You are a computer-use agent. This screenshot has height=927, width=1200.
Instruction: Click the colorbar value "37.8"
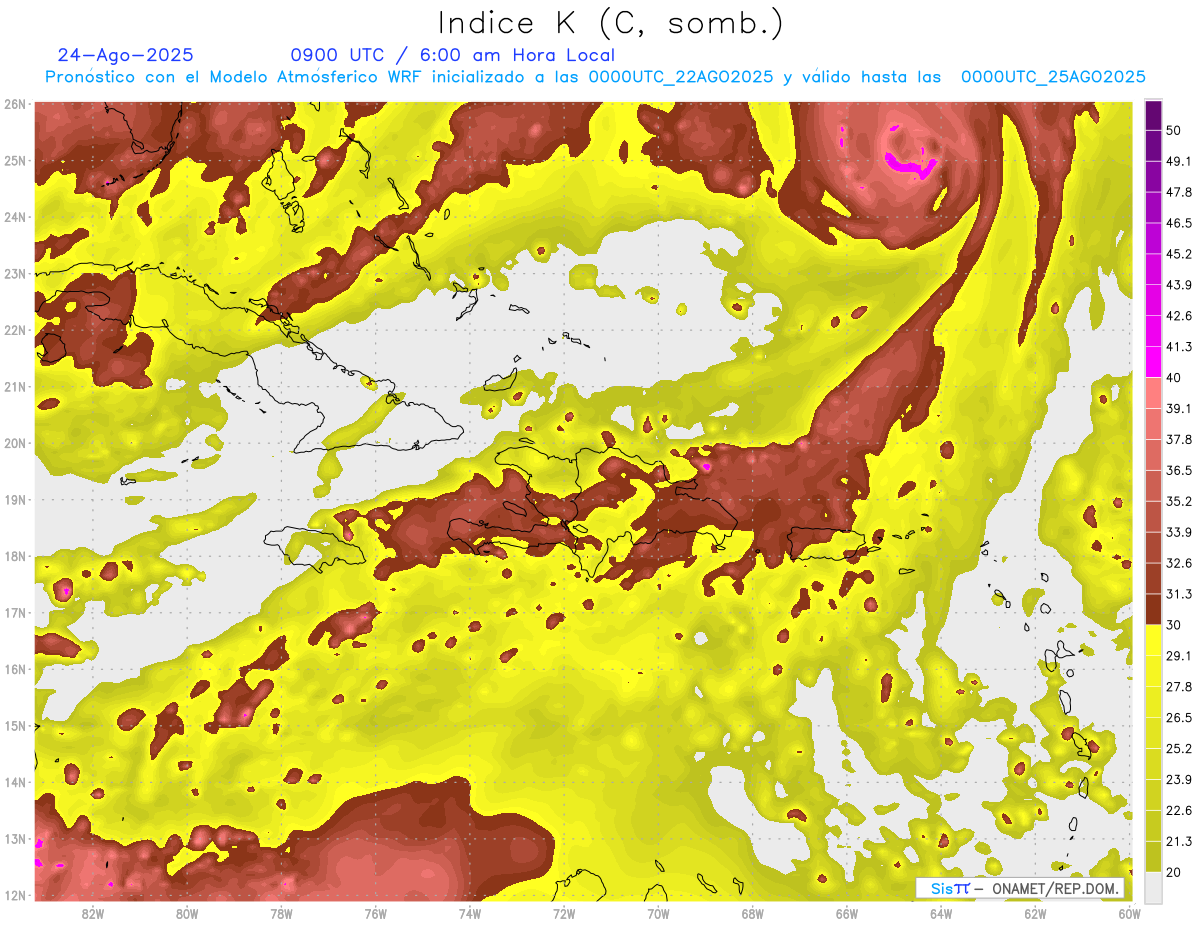[x=1179, y=440]
